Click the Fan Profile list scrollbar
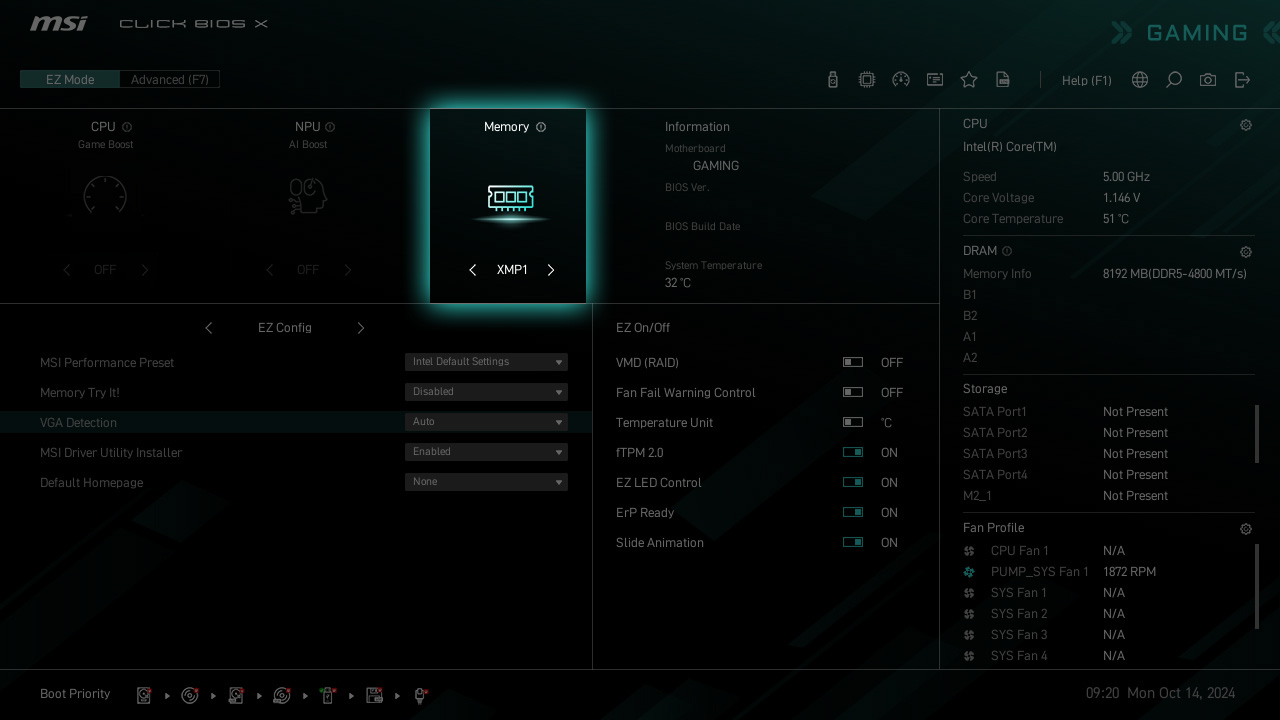1280x720 pixels. pos(1257,586)
